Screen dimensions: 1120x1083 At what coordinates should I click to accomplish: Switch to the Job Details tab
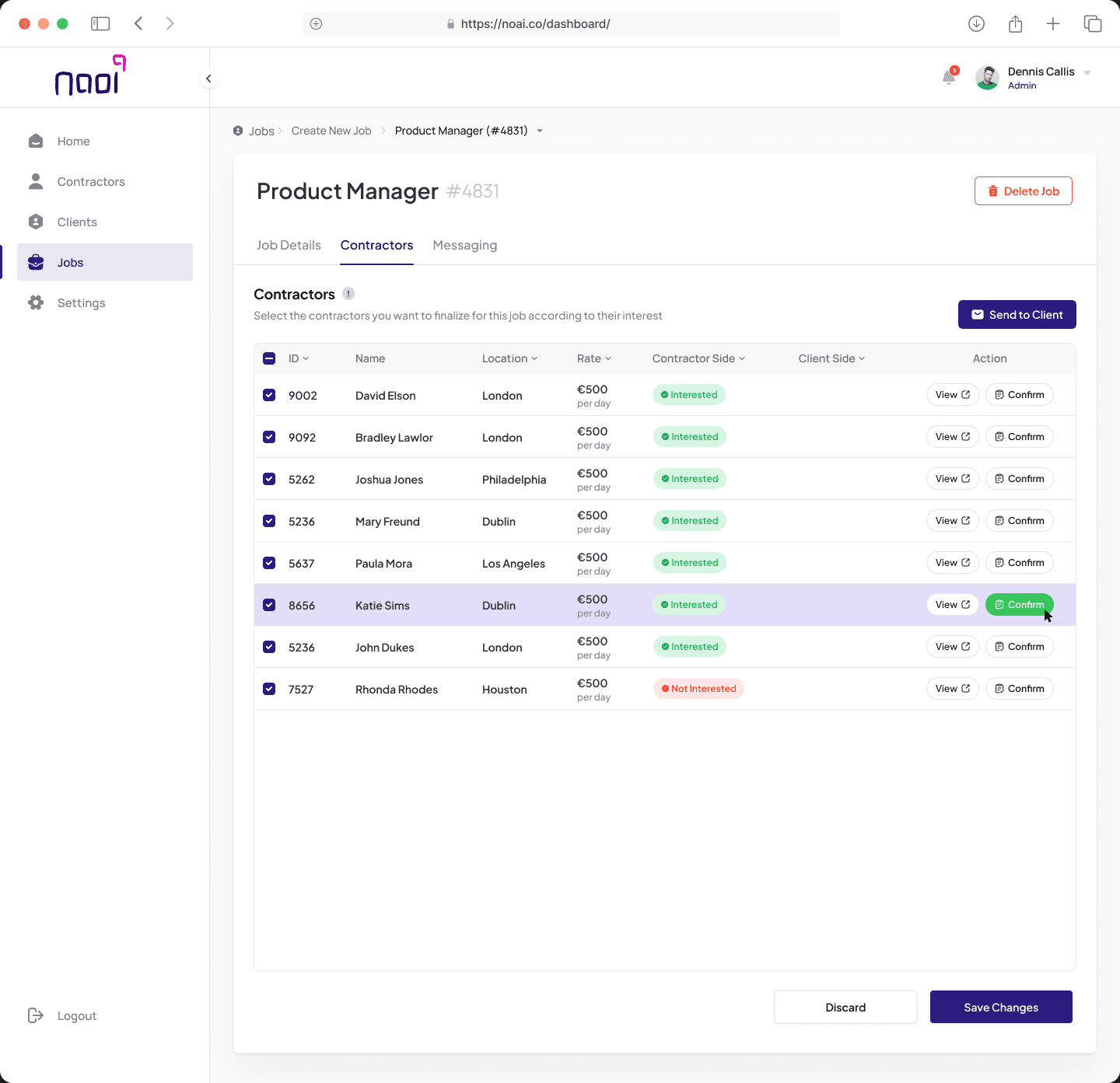pos(289,245)
